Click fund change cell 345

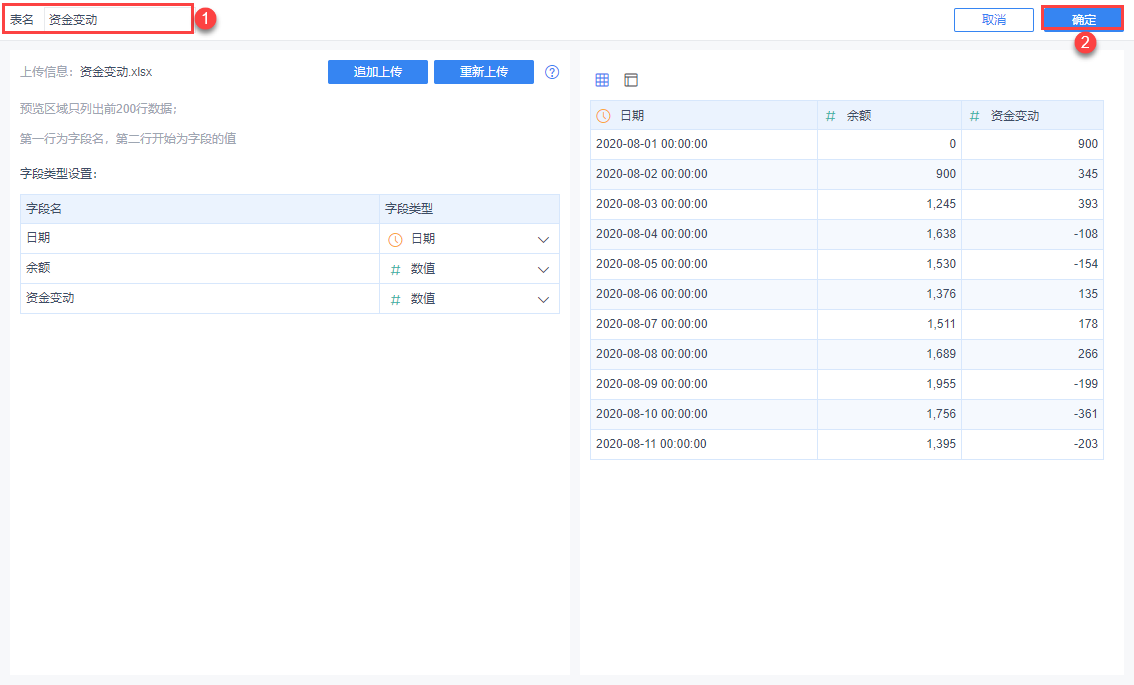tap(1033, 174)
